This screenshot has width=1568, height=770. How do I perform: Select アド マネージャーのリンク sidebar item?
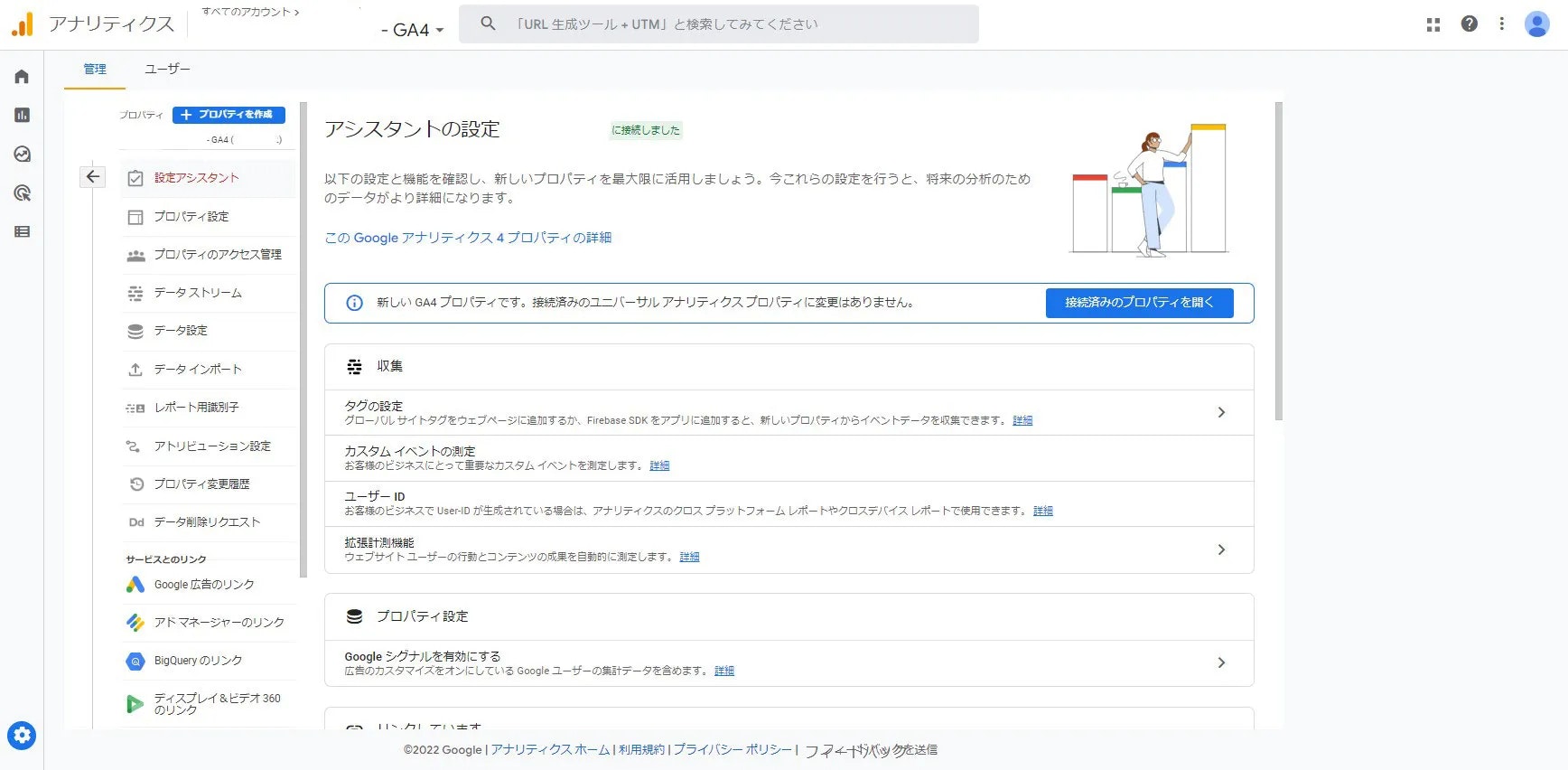coord(219,623)
